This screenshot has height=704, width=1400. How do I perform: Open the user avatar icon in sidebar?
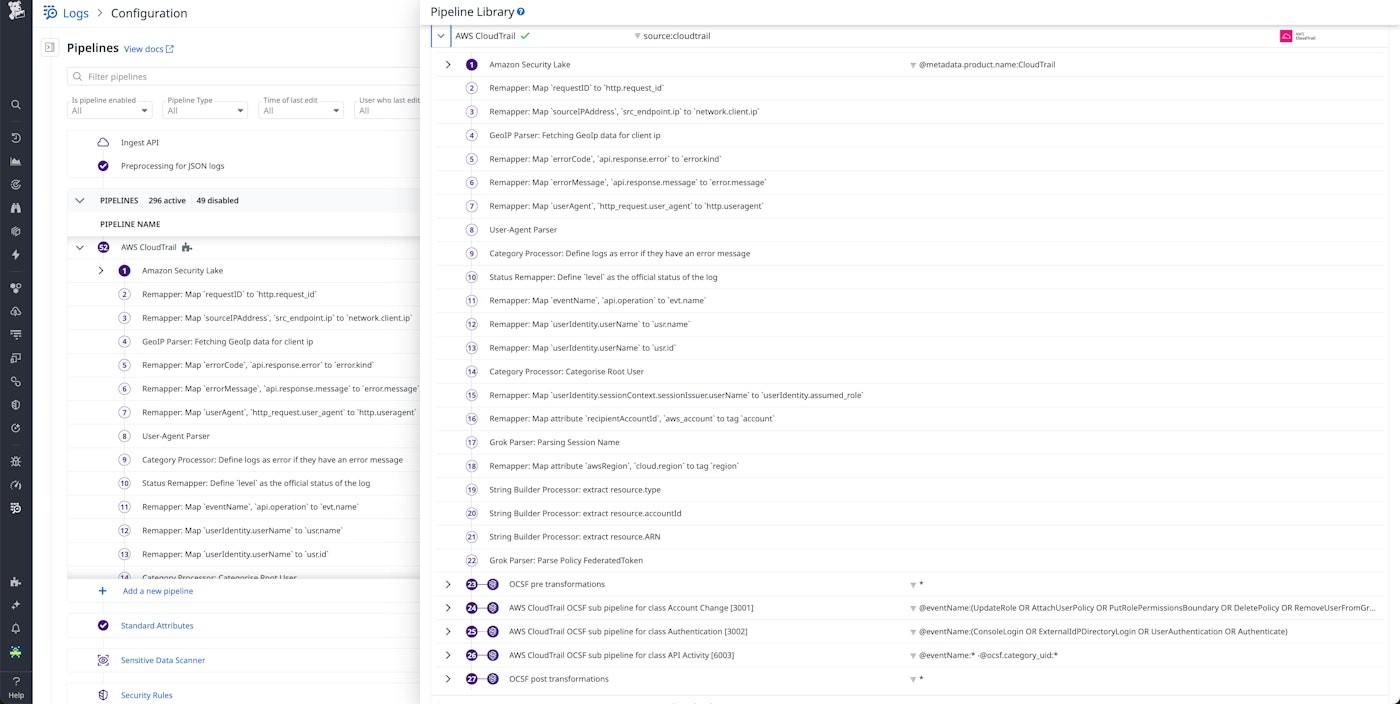[16, 652]
